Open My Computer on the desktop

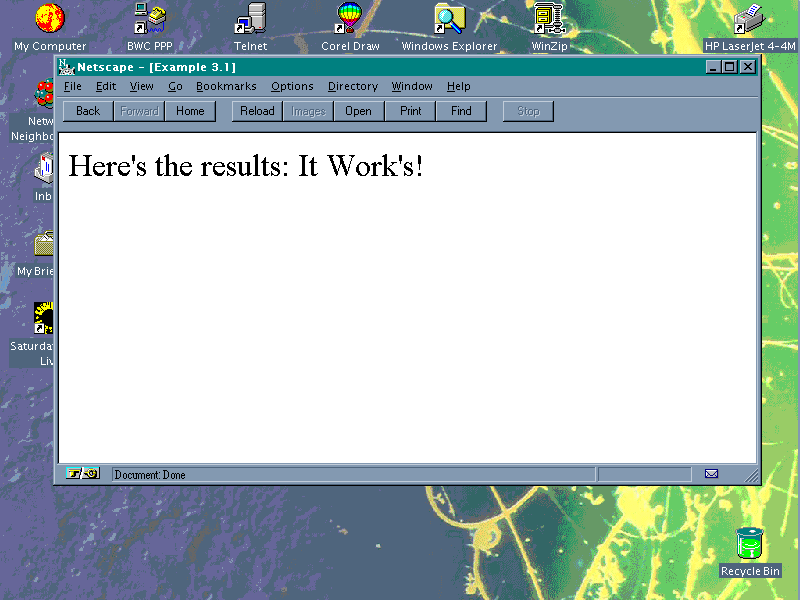[x=50, y=18]
